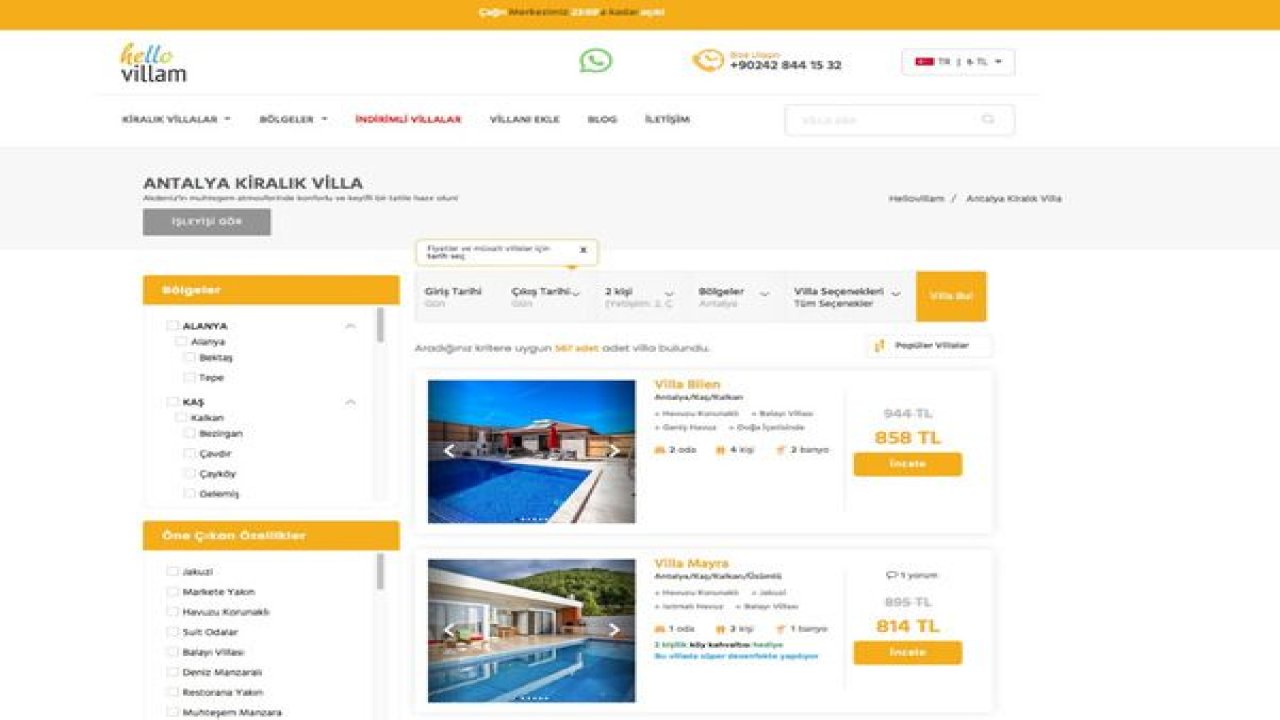1280x720 pixels.
Task: Click the search magnifier icon
Action: pyautogui.click(x=988, y=120)
